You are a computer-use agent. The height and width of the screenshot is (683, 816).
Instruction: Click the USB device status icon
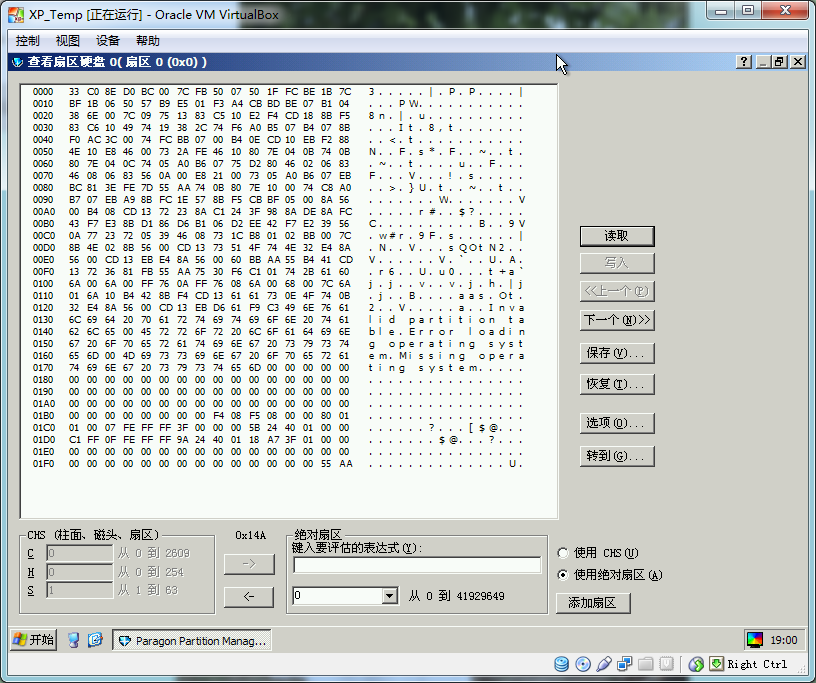click(x=604, y=664)
